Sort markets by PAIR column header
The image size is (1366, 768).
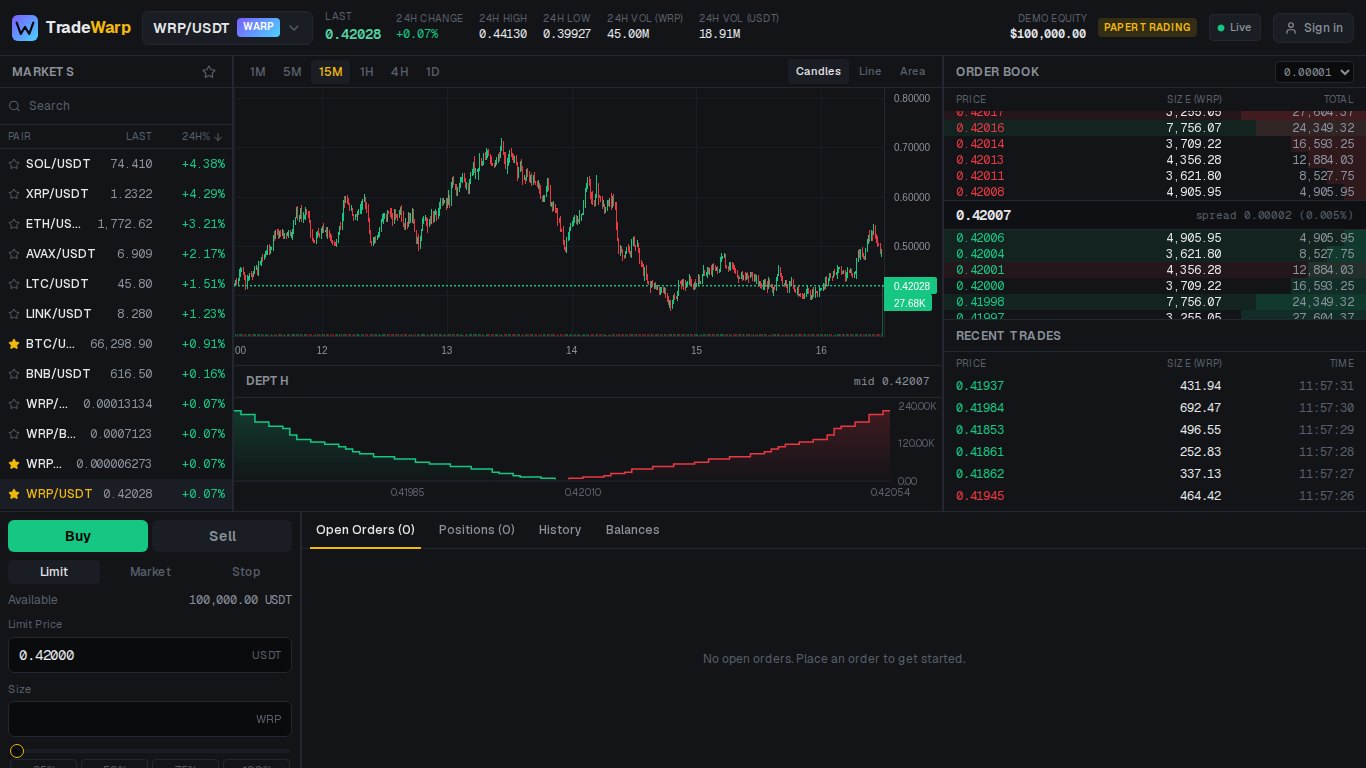coord(19,136)
